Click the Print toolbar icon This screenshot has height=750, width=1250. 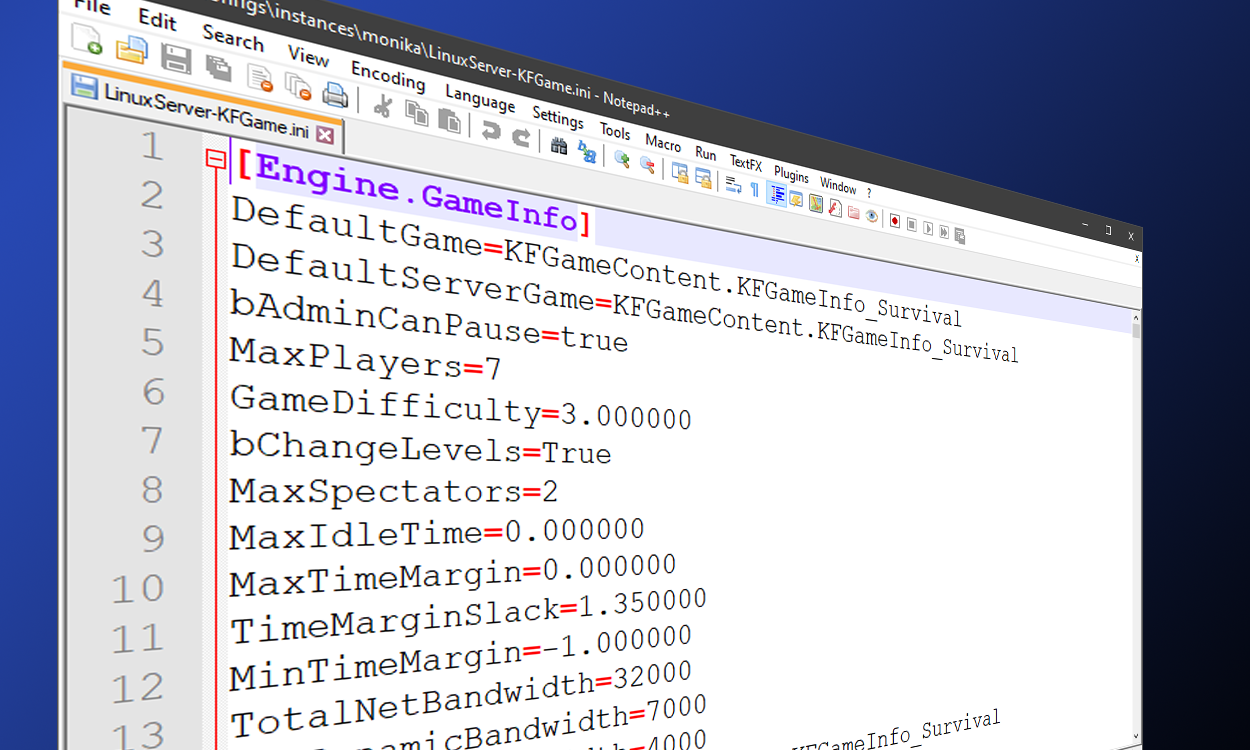pos(335,94)
